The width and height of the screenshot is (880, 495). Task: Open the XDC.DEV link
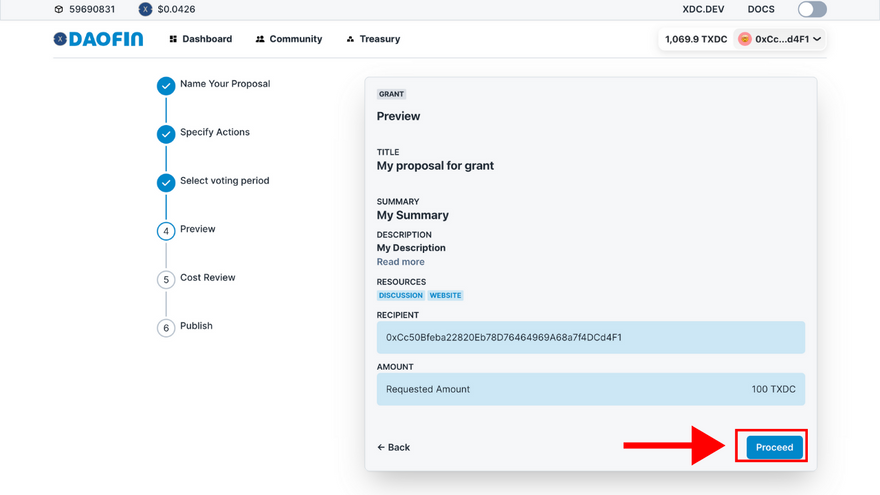coord(702,9)
